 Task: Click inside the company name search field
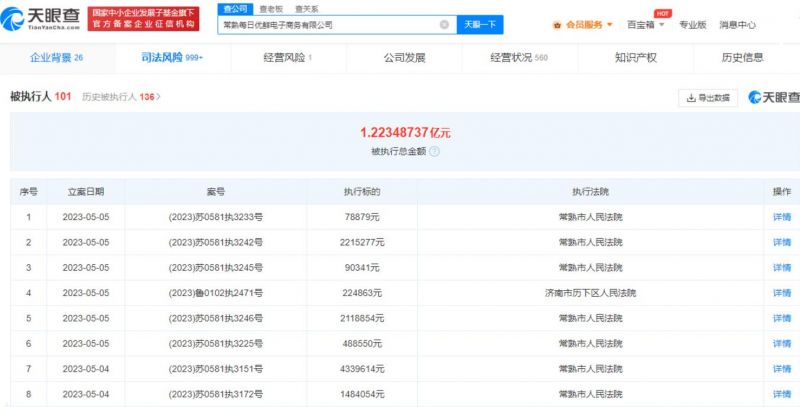point(330,25)
